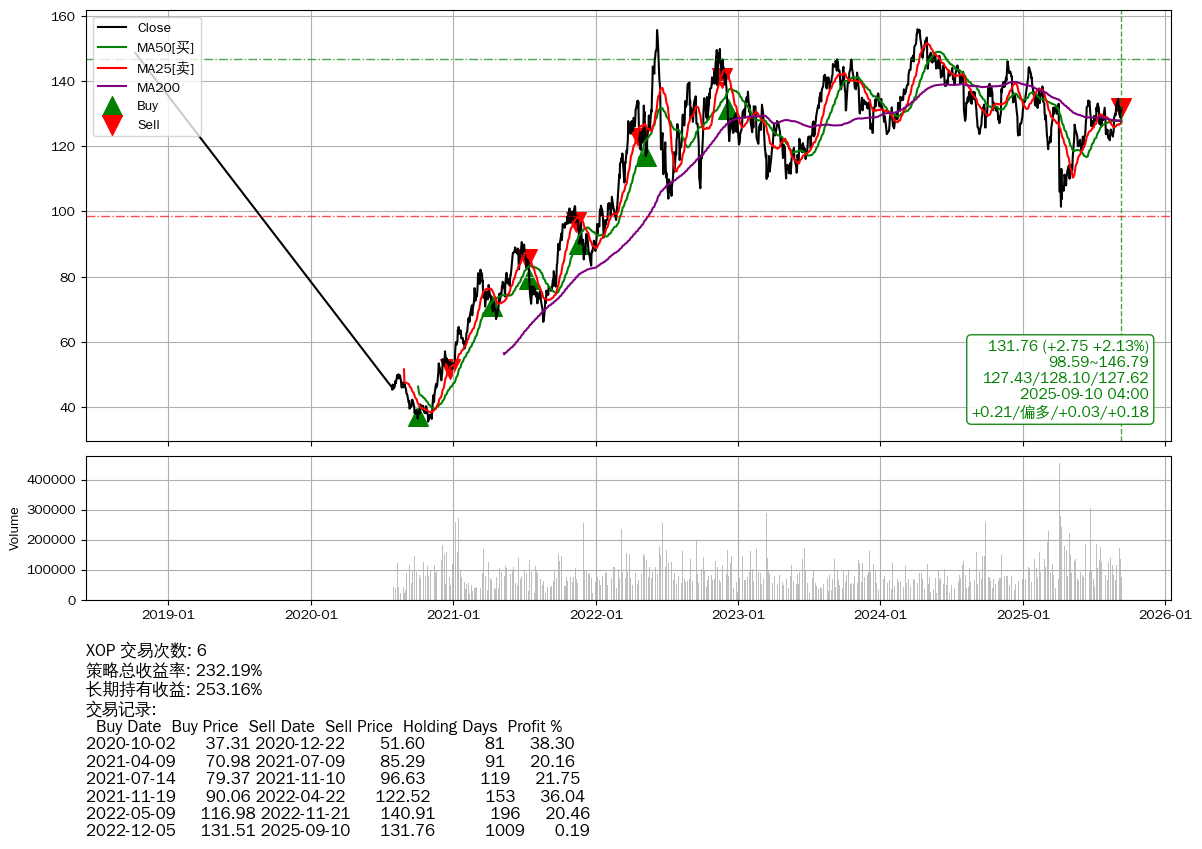Click the trade row with 1009 holding days
The width and height of the screenshot is (1202, 849).
click(338, 830)
